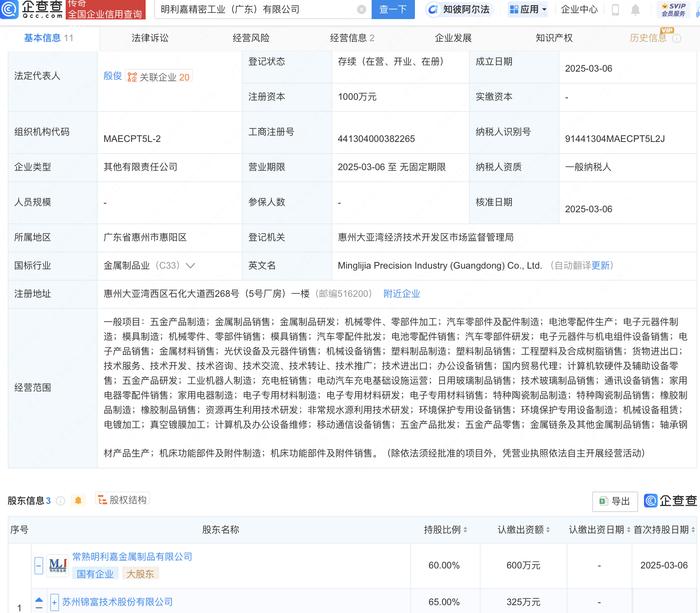
Task: Clear the search box with the X icon
Action: click(362, 9)
